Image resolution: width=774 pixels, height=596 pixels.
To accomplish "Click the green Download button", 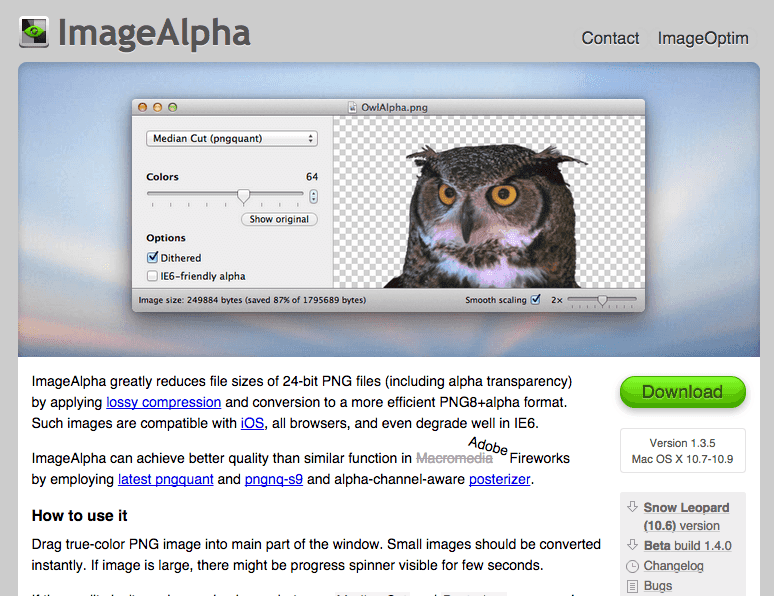I will [x=683, y=392].
